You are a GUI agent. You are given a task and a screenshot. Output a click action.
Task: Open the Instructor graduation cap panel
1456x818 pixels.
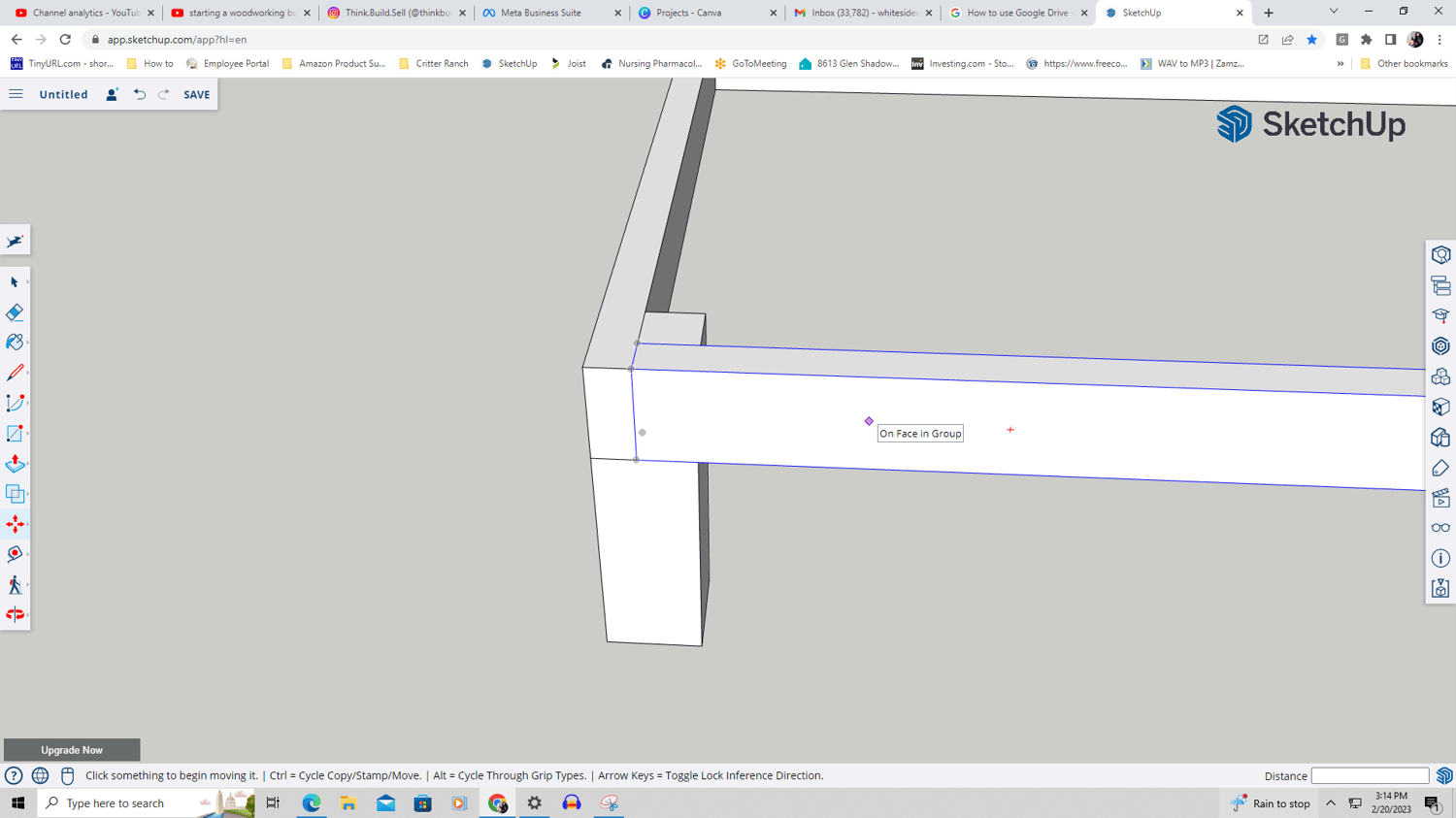point(1440,315)
